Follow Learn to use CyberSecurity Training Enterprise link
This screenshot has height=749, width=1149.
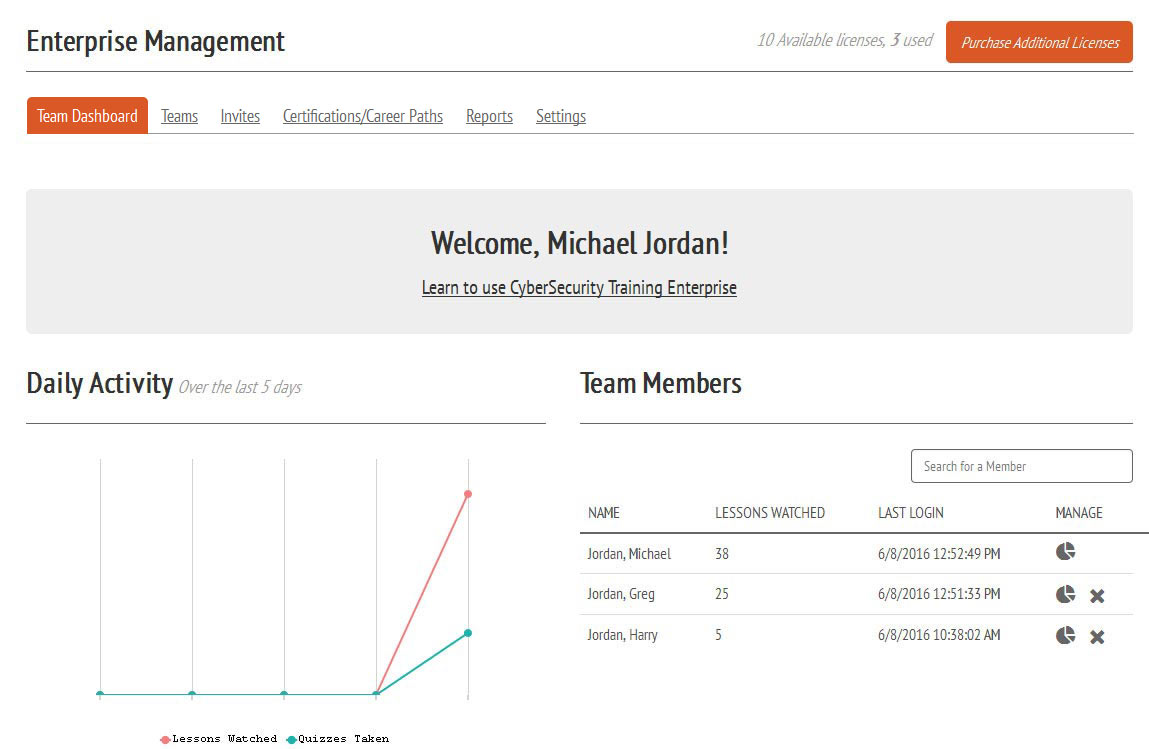tap(579, 288)
